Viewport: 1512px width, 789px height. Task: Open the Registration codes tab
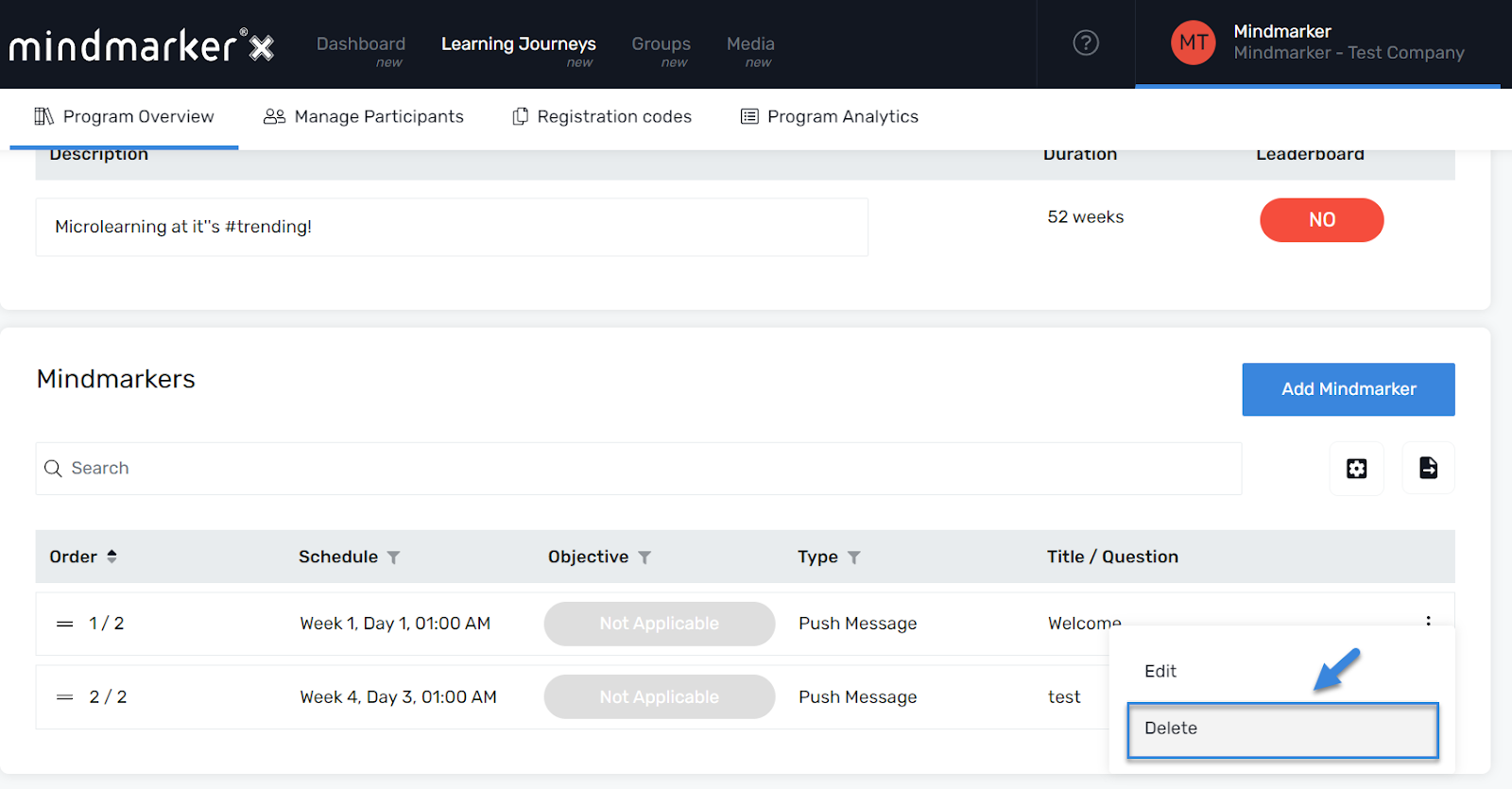tap(602, 117)
